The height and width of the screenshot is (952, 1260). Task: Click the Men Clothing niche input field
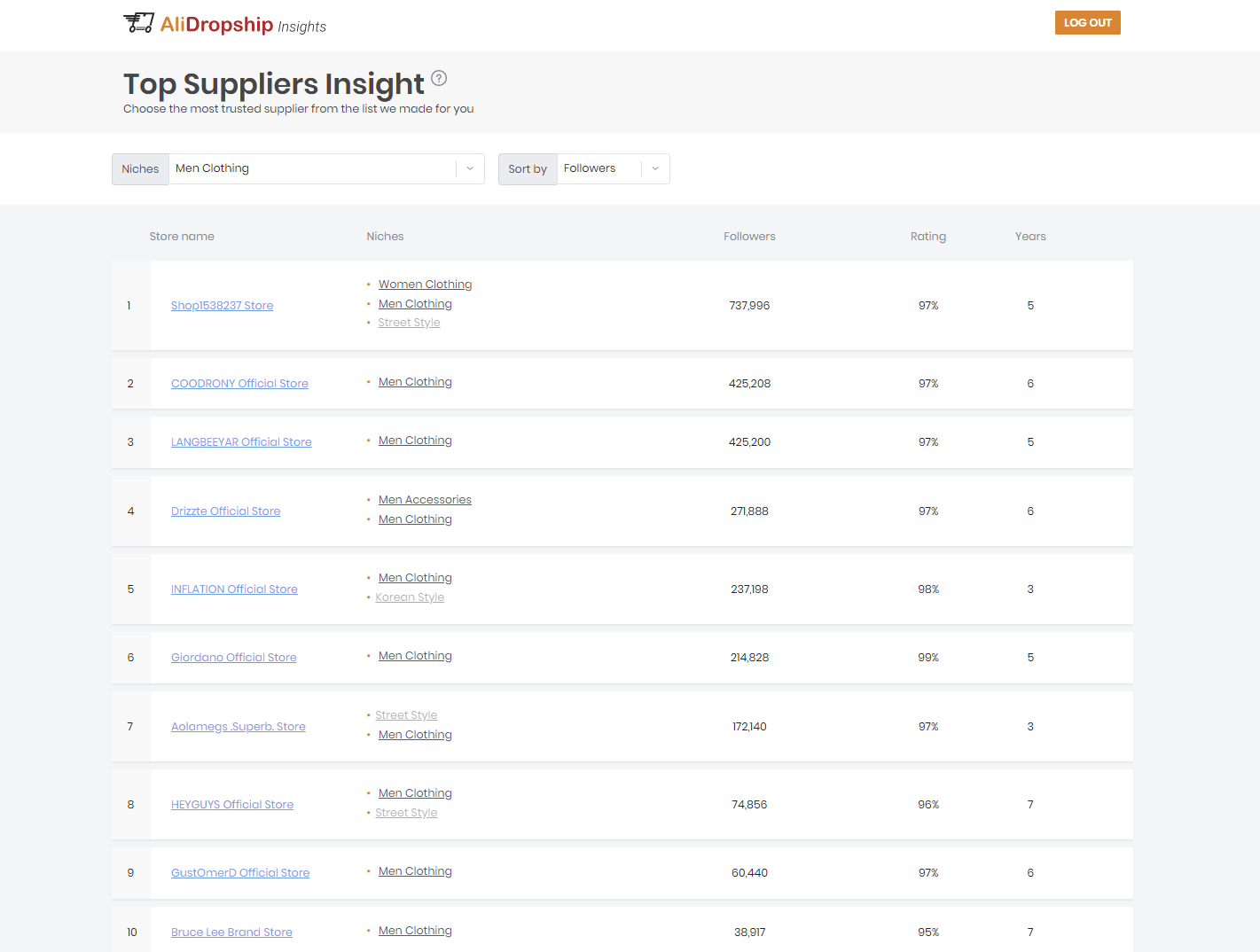312,168
